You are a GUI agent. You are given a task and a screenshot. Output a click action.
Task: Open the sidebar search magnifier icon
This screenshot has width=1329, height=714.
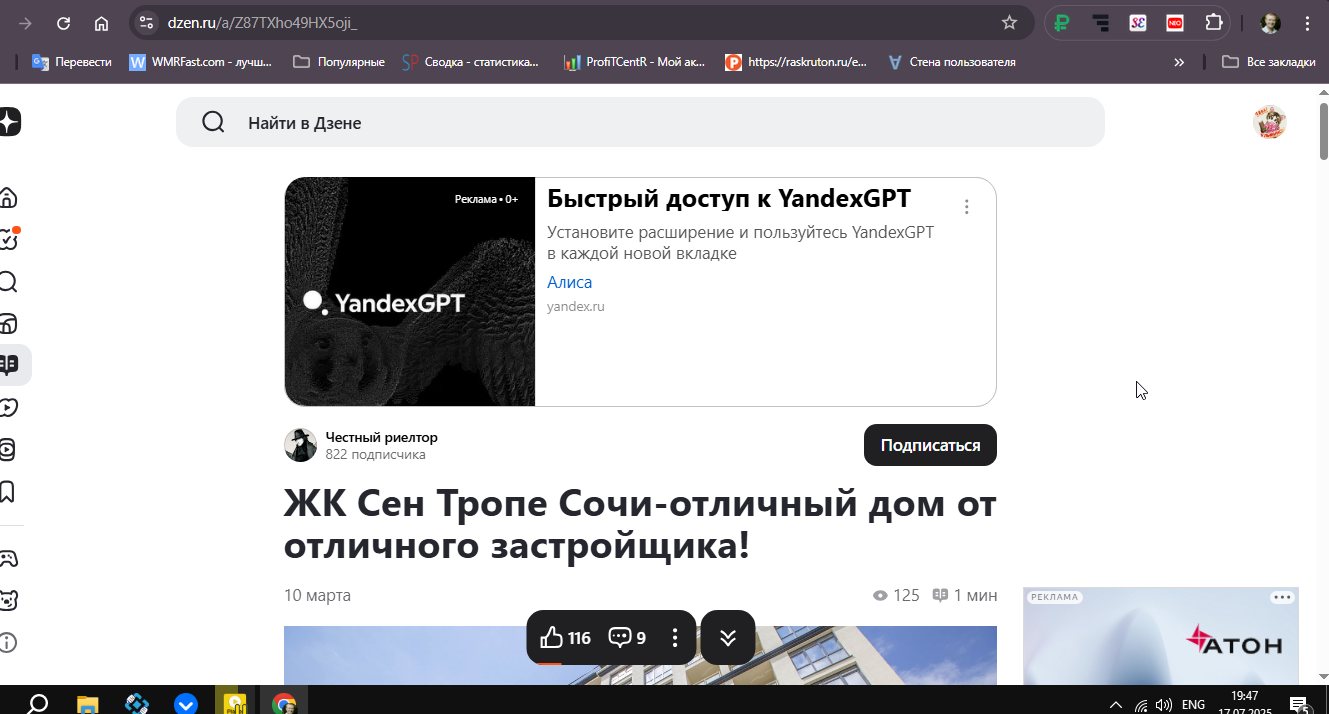click(8, 282)
